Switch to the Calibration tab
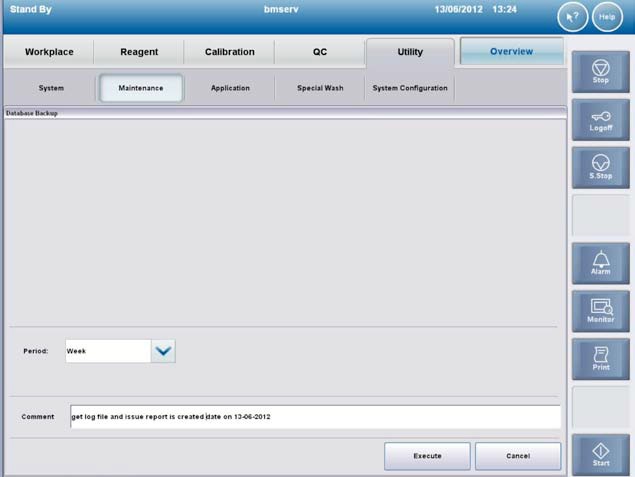This screenshot has width=635, height=477. (230, 52)
